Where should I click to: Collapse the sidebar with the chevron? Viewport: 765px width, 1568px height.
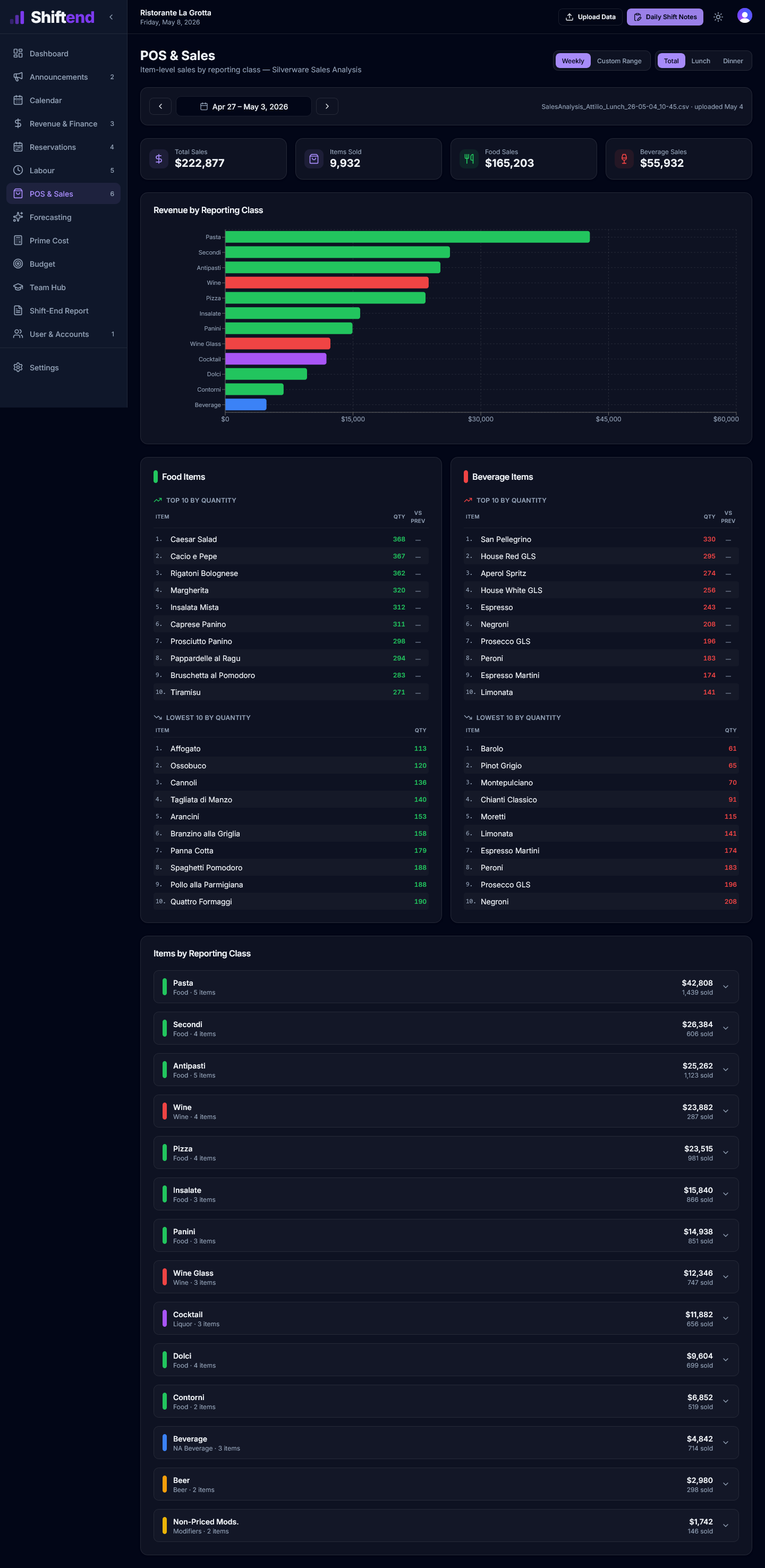110,17
